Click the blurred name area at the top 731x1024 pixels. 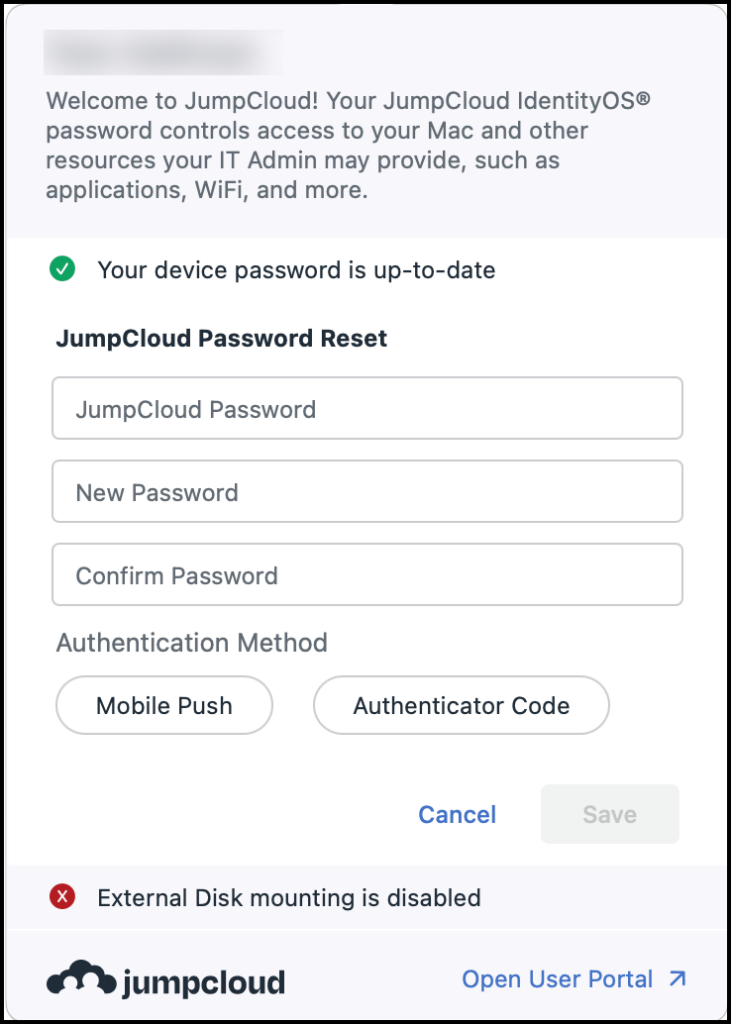(x=162, y=52)
